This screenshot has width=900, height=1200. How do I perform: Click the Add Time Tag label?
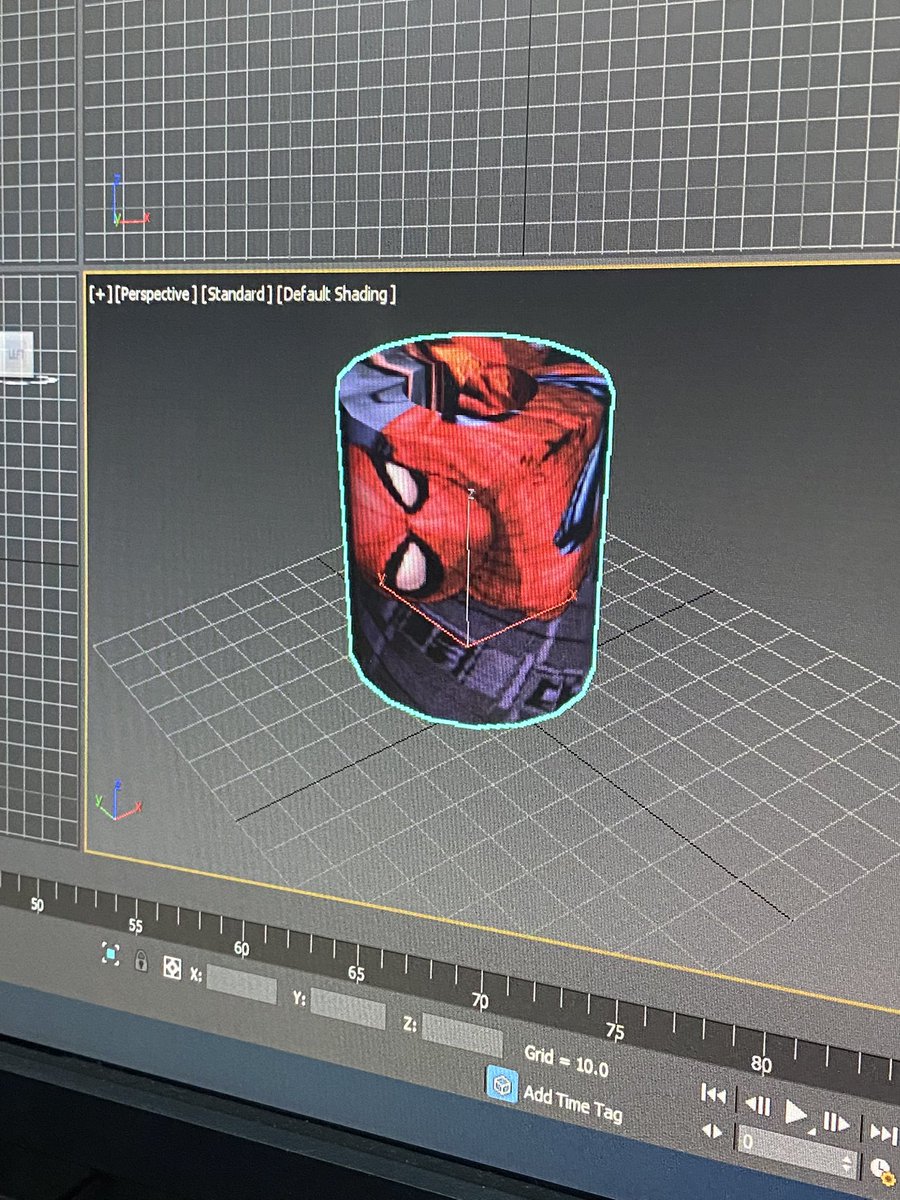click(x=573, y=1103)
